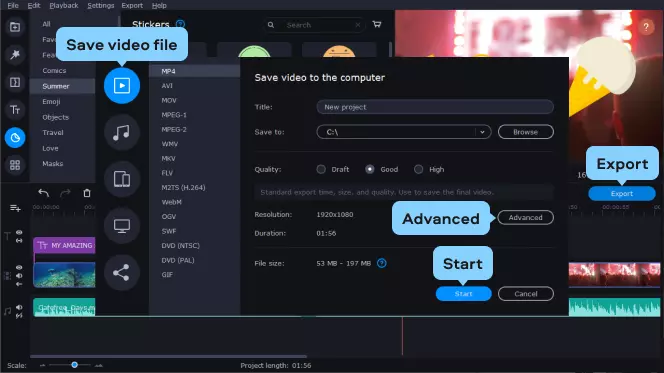Open the Playback menu

click(64, 6)
